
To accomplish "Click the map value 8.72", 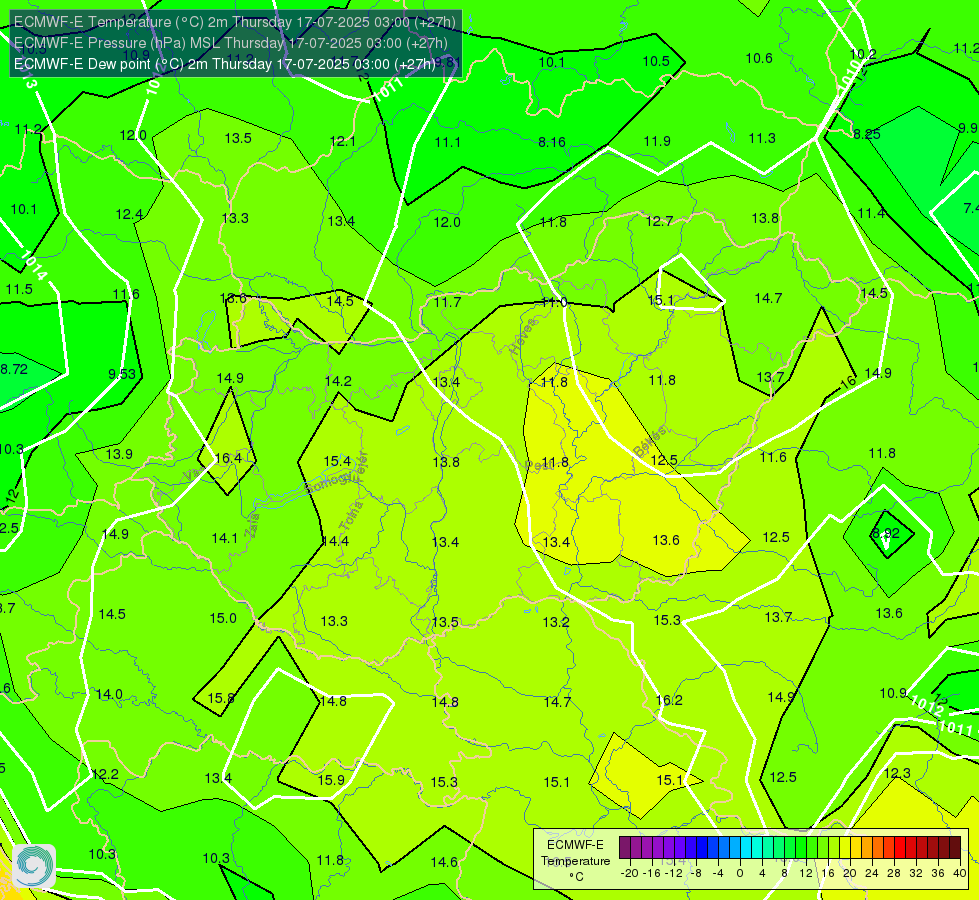I will coord(14,369).
